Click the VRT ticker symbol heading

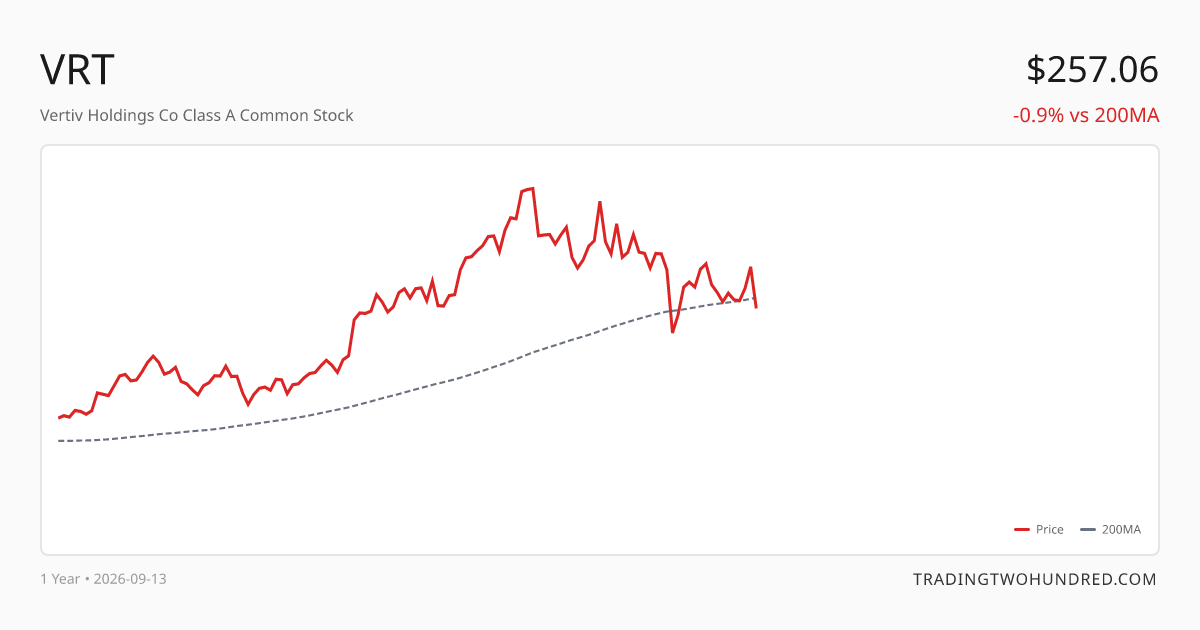click(x=78, y=70)
